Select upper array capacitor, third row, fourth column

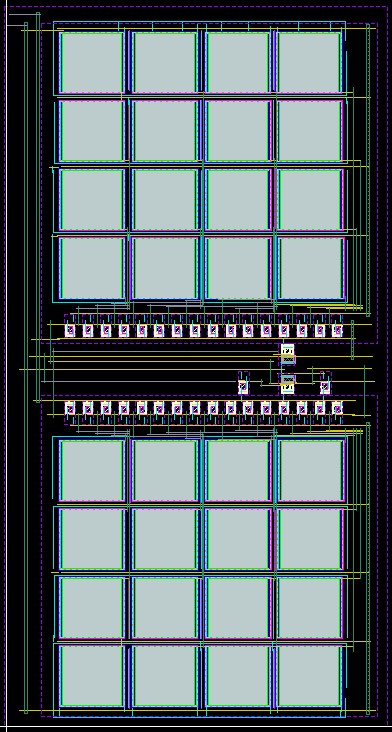309,200
